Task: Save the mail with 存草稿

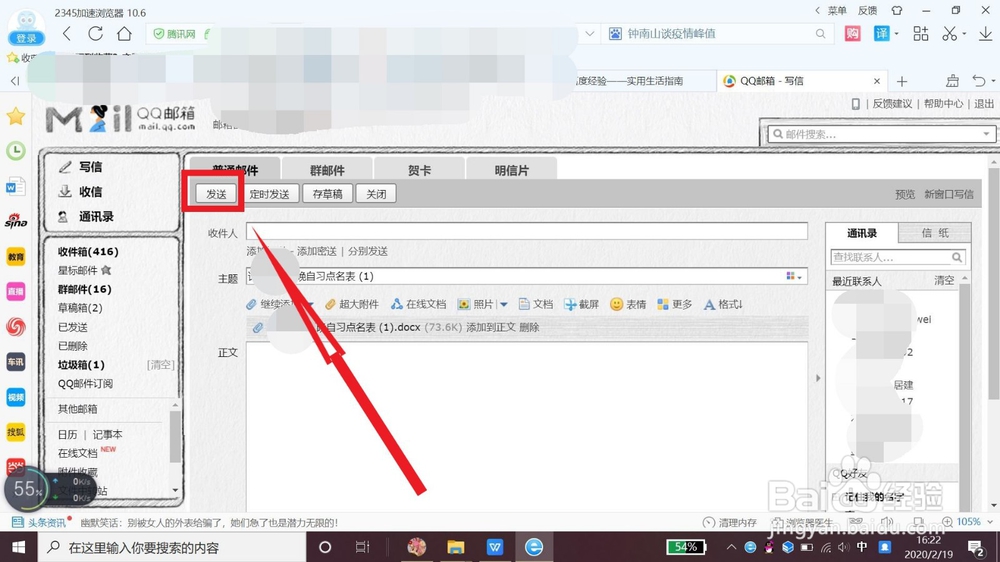Action: 328,194
